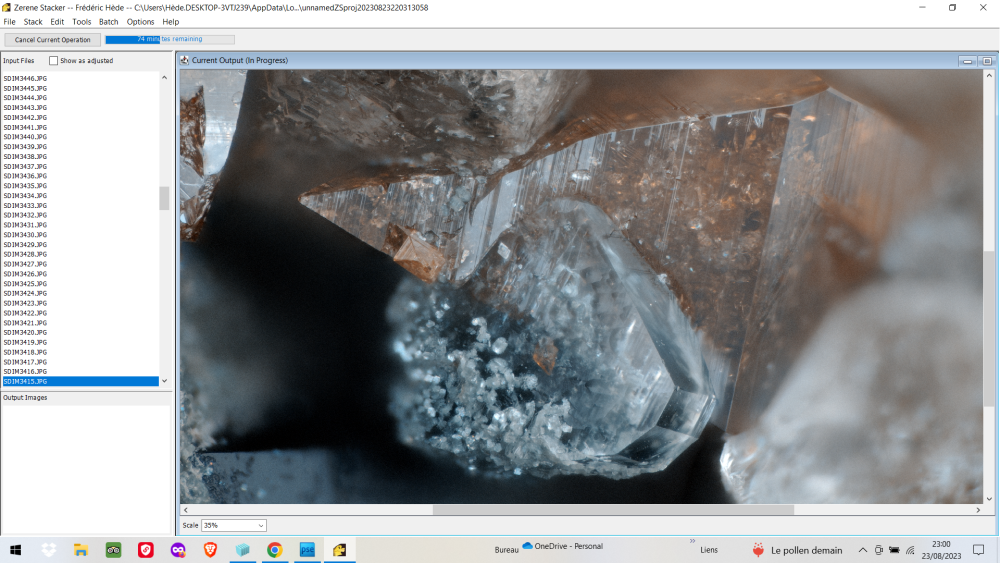1000x563 pixels.
Task: Open Google Chrome from the taskbar
Action: 274,549
